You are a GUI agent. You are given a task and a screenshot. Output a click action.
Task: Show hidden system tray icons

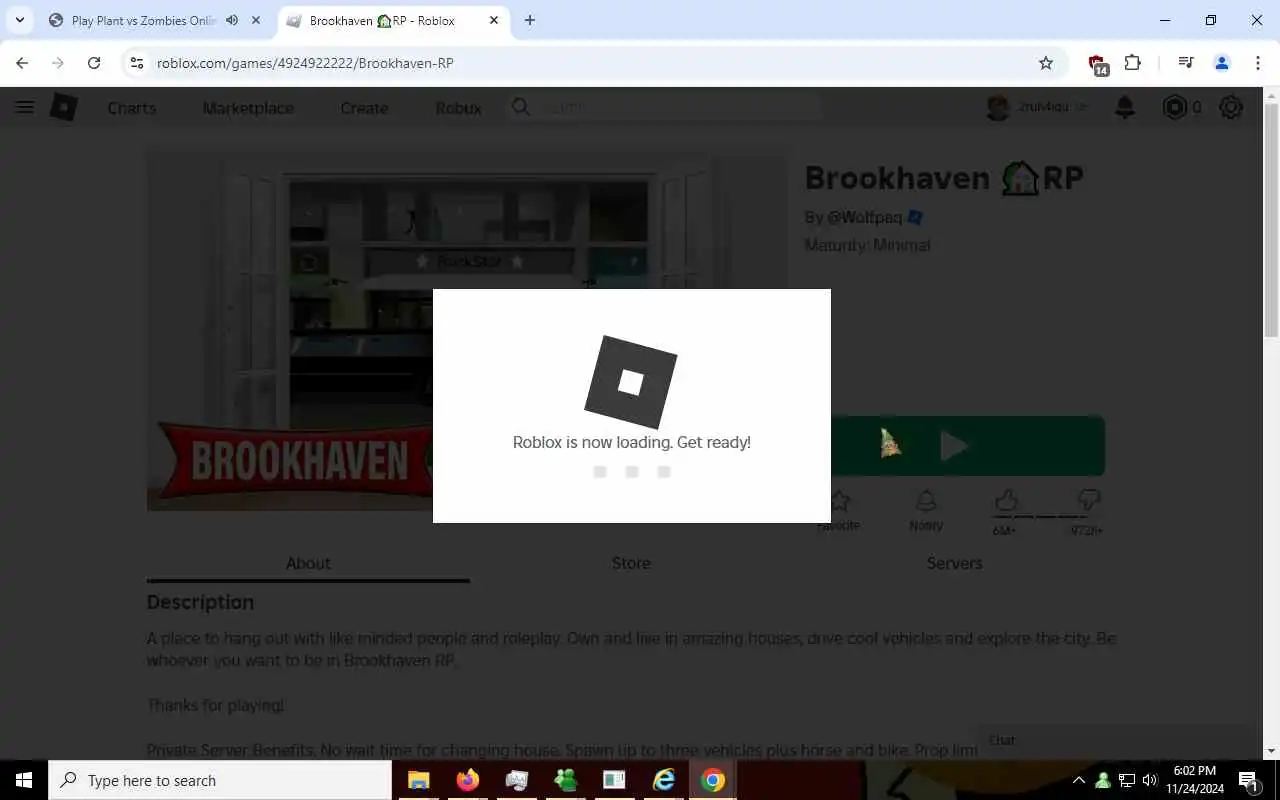(x=1078, y=780)
